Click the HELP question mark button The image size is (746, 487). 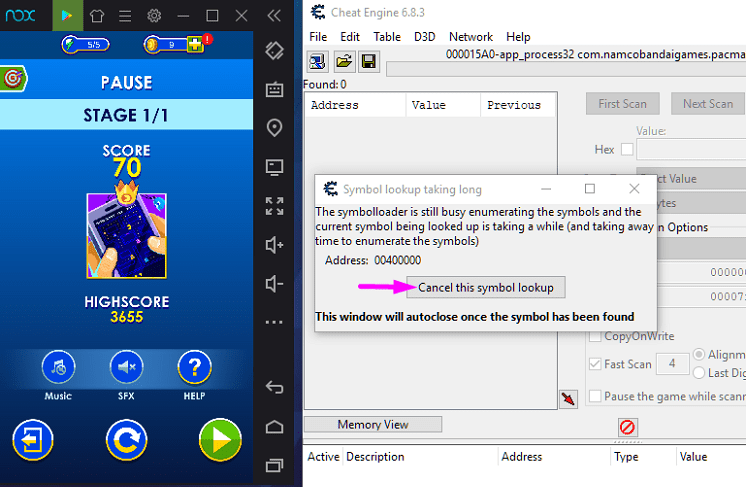click(x=195, y=367)
